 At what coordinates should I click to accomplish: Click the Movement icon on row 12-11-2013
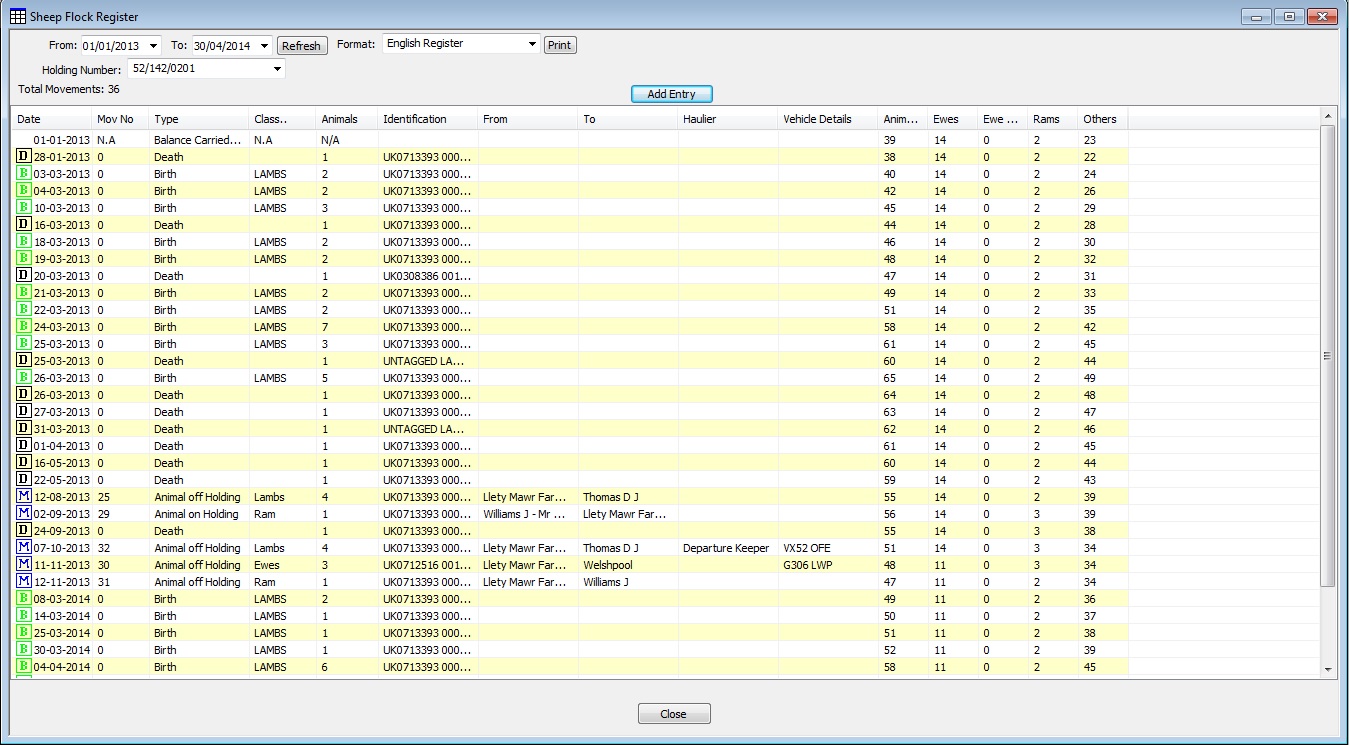coord(24,582)
